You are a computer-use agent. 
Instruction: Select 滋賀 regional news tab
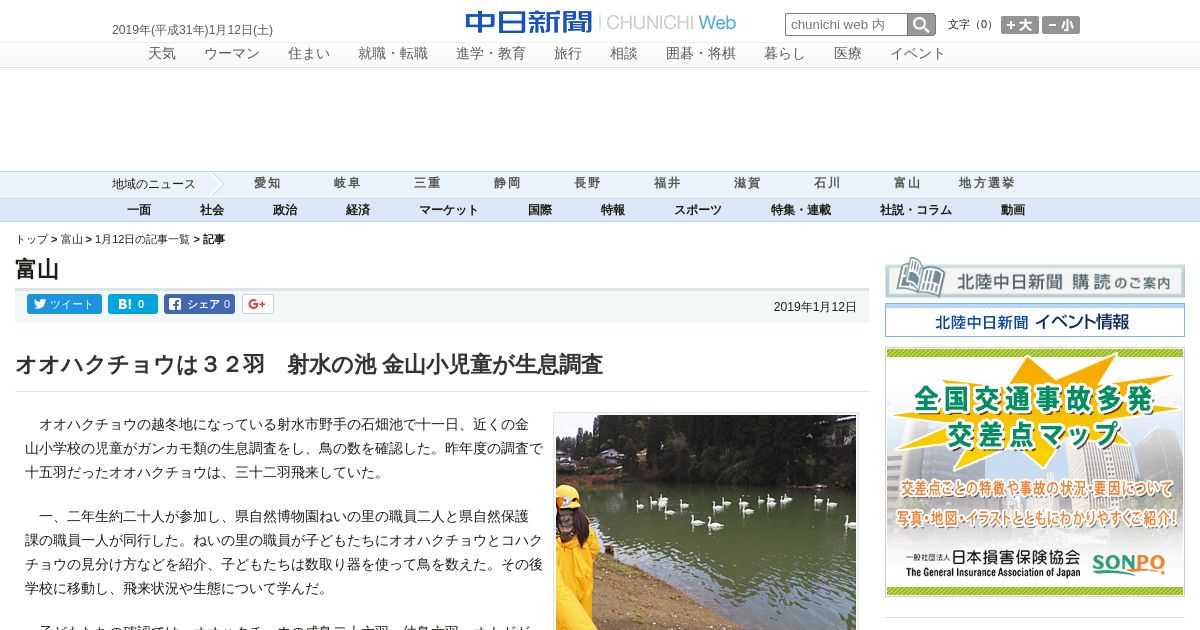pos(747,184)
